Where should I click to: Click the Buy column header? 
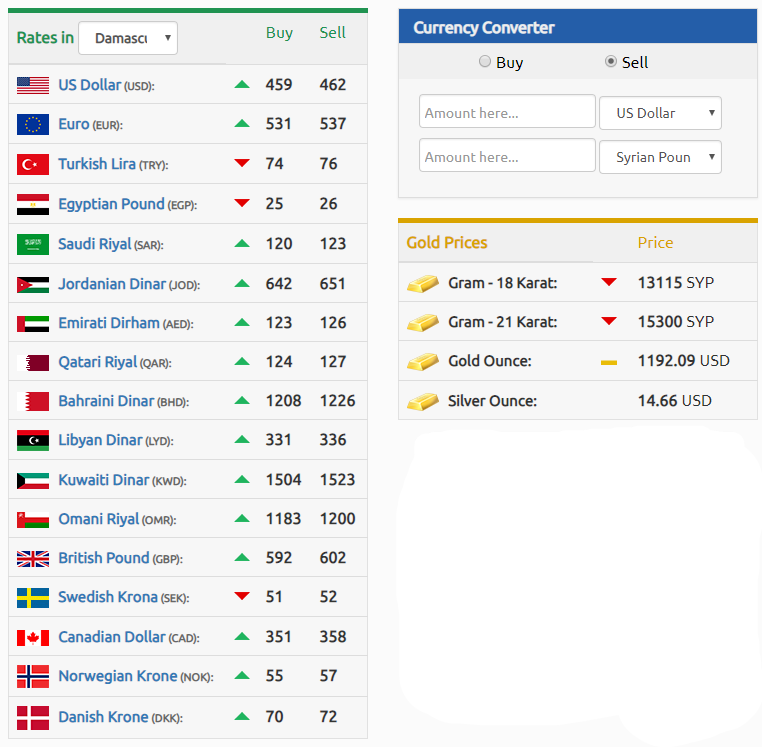(279, 33)
